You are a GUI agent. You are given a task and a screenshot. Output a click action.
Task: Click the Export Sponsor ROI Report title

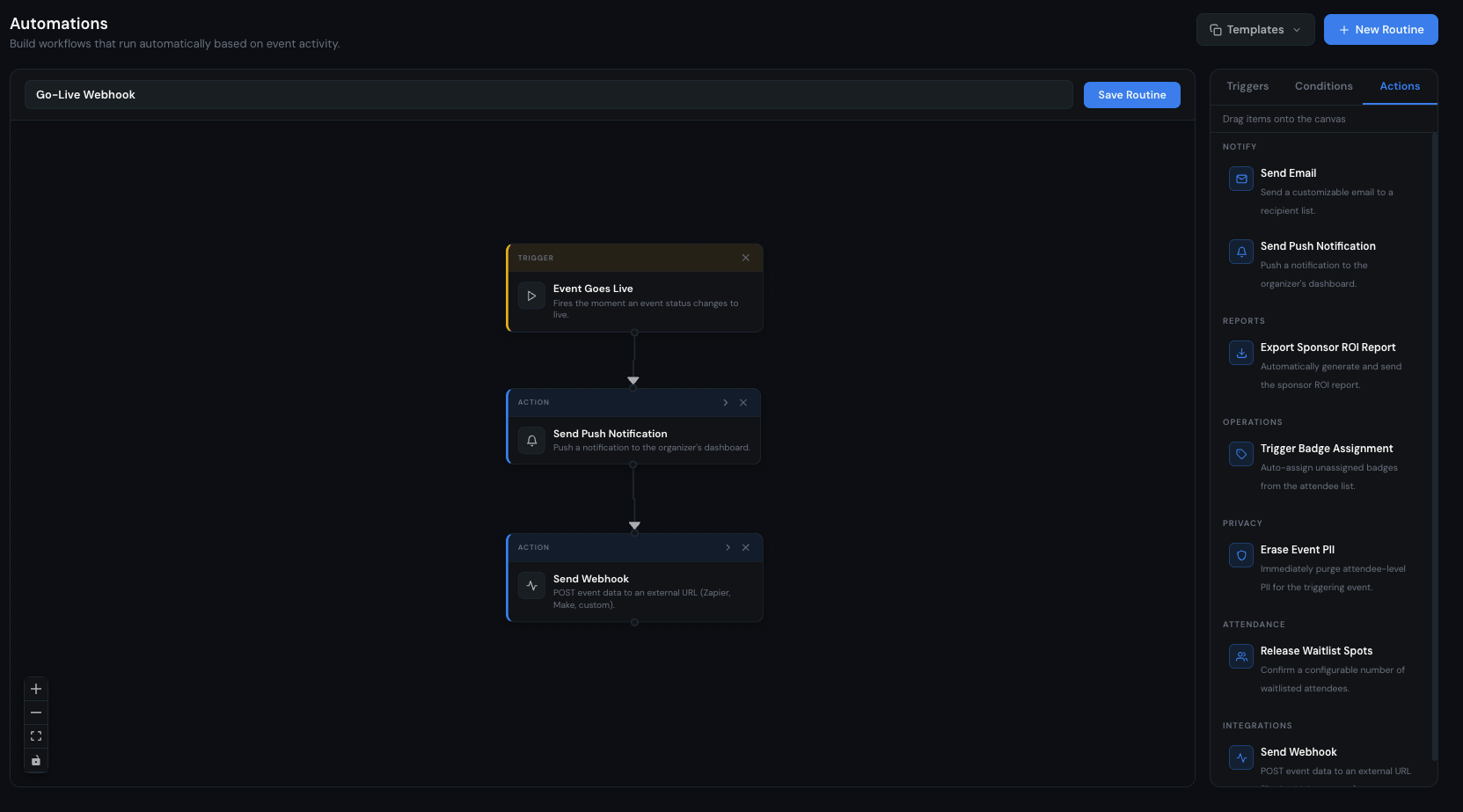coord(1328,347)
